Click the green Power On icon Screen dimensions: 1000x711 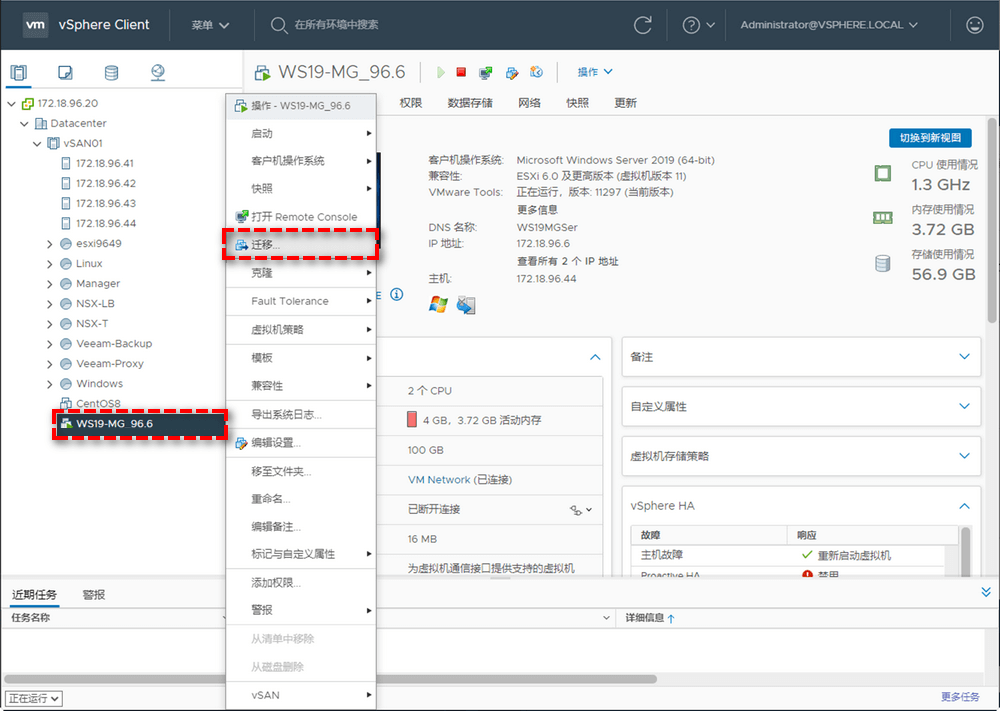click(x=441, y=72)
